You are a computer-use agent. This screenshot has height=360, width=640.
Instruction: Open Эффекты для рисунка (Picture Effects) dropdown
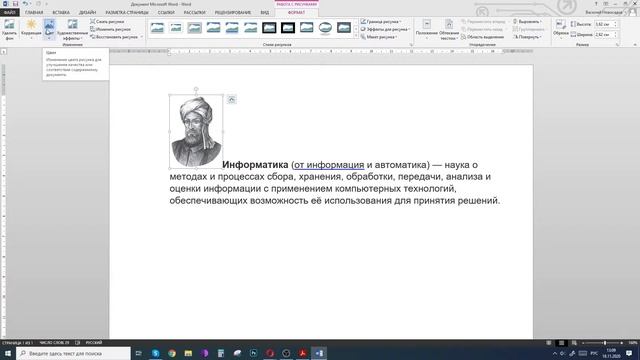(x=385, y=29)
